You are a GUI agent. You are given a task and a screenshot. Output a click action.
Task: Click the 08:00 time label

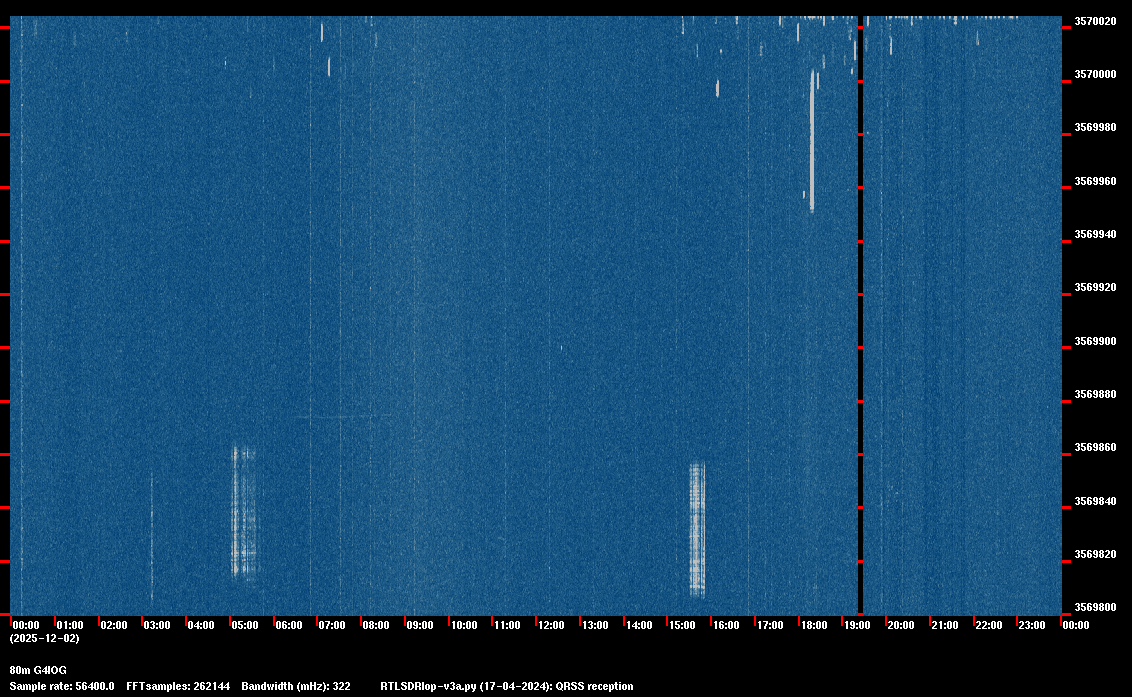[375, 625]
